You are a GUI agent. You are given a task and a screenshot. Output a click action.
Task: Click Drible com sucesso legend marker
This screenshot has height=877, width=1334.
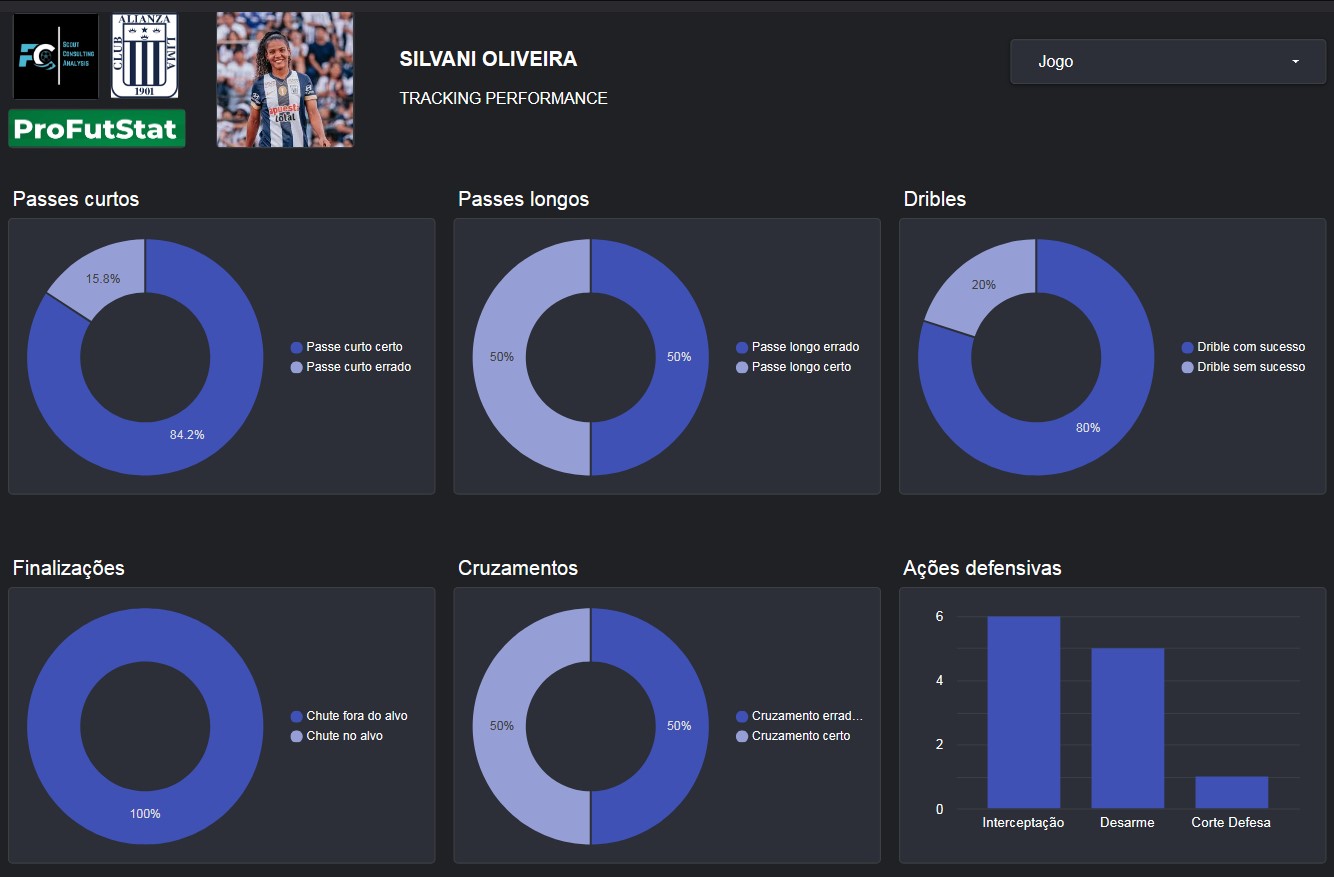coord(1187,347)
